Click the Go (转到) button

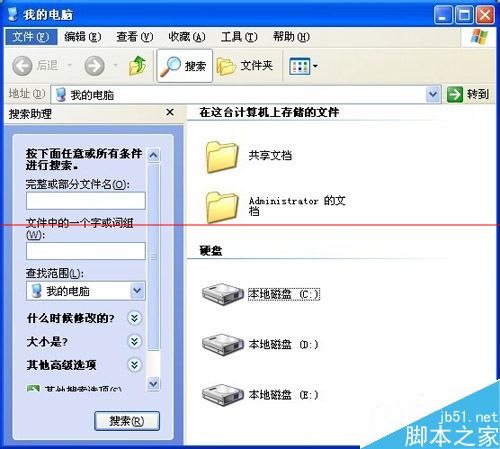[468, 94]
